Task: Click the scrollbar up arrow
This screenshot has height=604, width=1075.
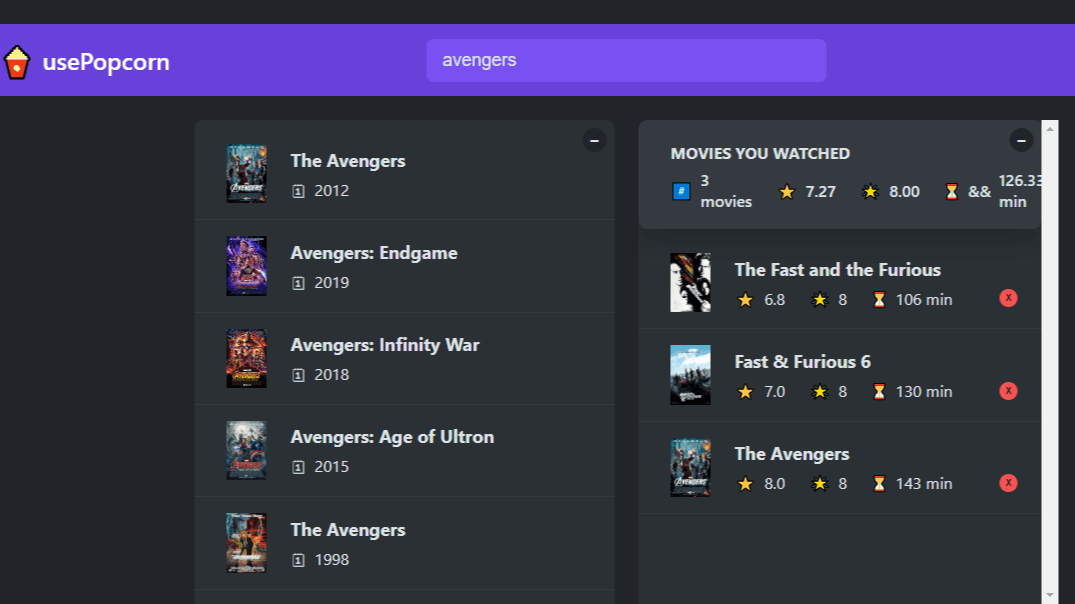Action: 1050,129
